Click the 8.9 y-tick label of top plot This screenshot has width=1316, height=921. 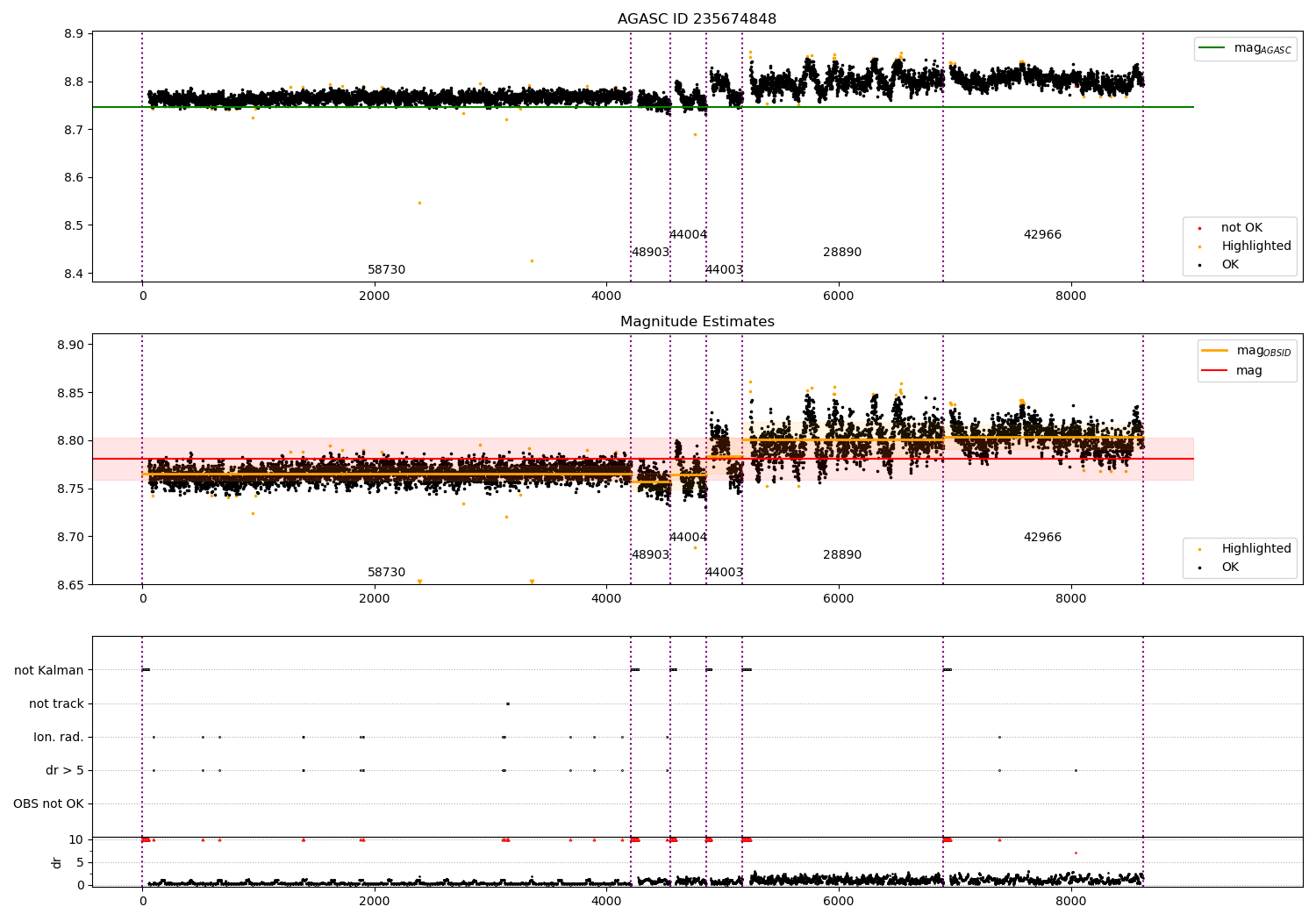(x=74, y=34)
